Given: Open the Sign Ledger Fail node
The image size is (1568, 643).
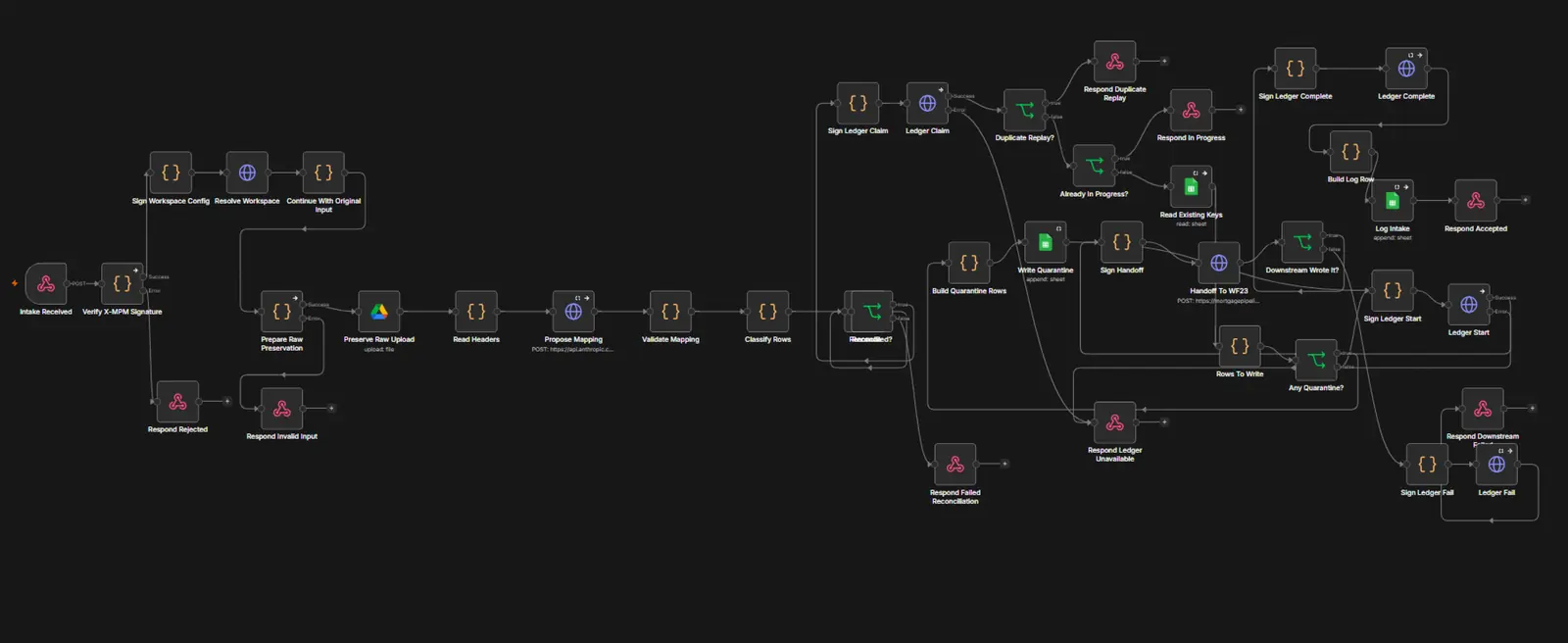Looking at the screenshot, I should point(1427,465).
